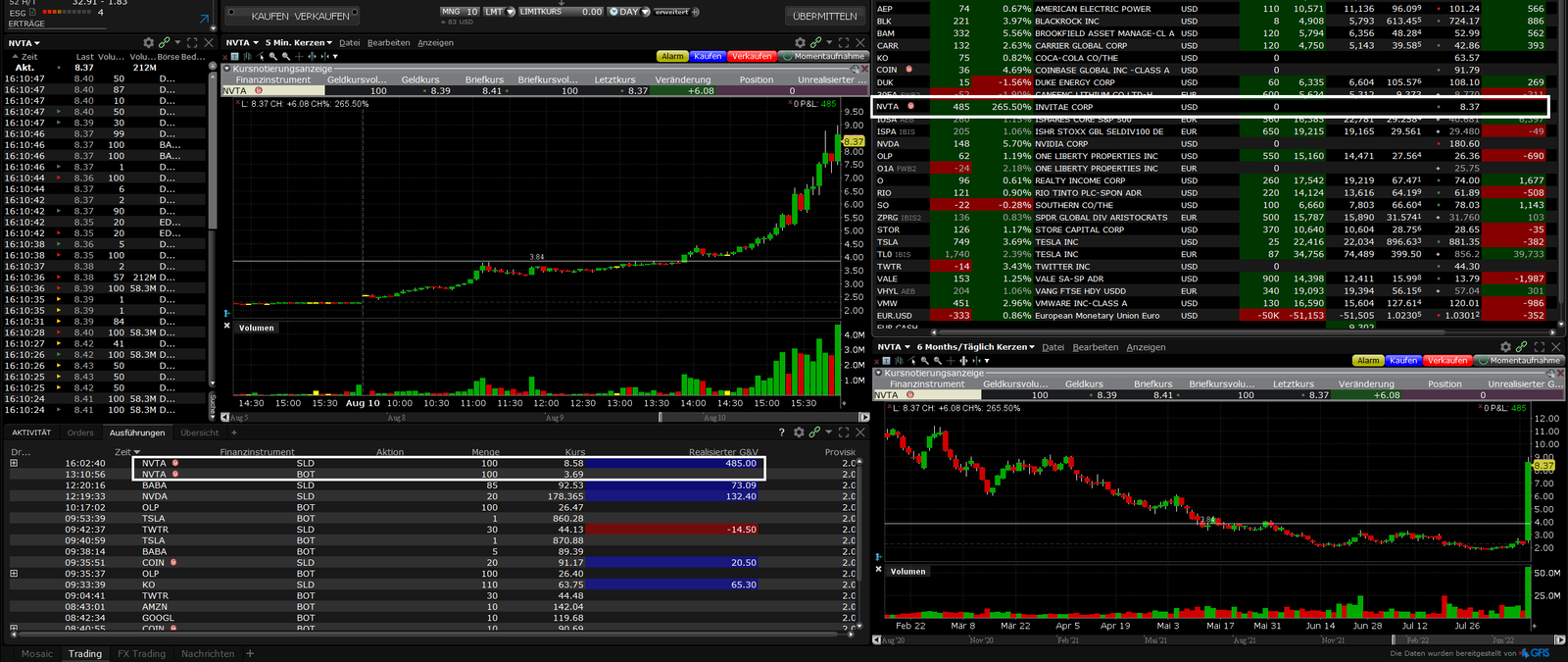Expand the 16:02:40 NVTA execution row

pos(14,463)
